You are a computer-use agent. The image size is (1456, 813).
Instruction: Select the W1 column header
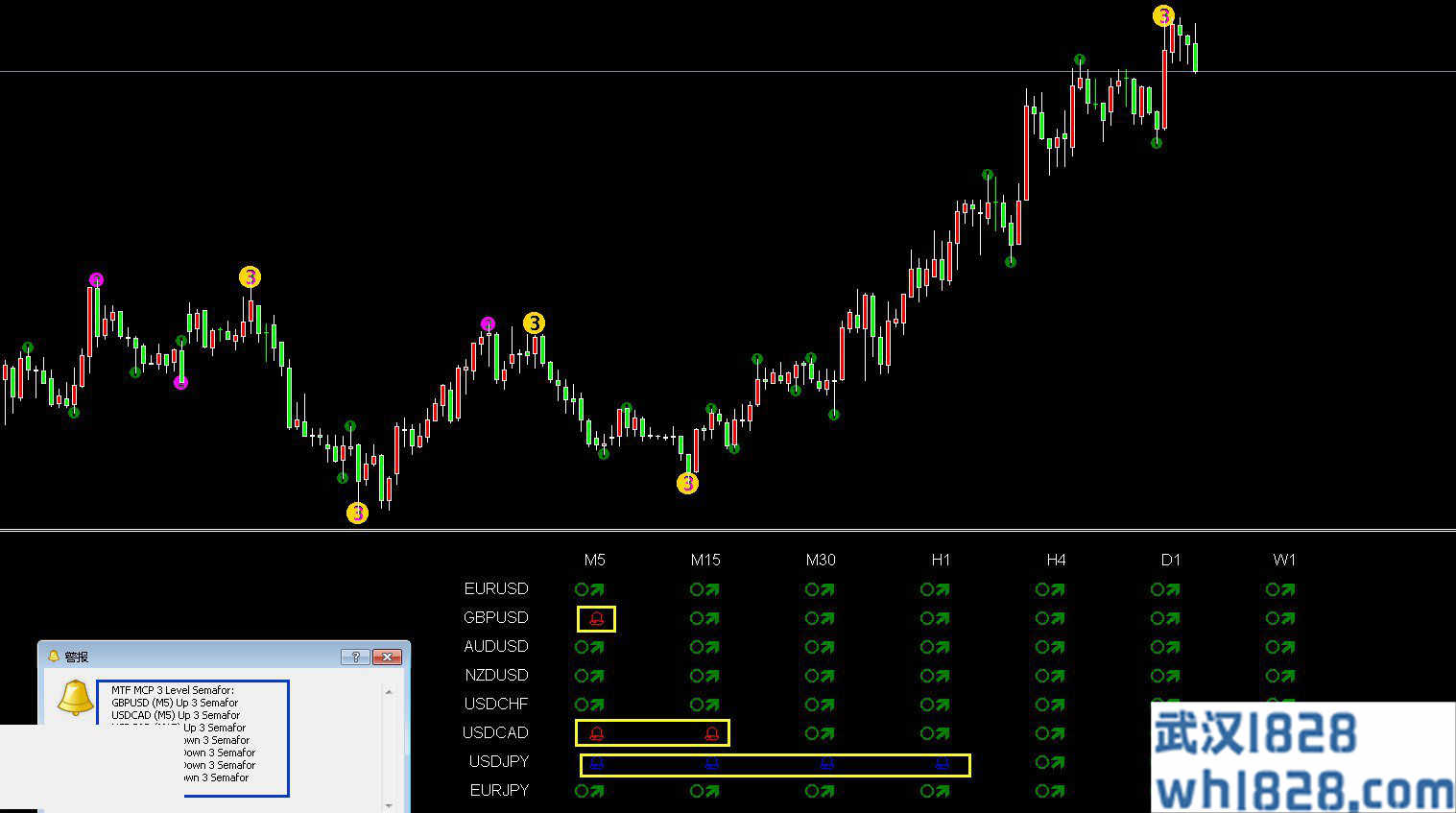click(x=1284, y=560)
